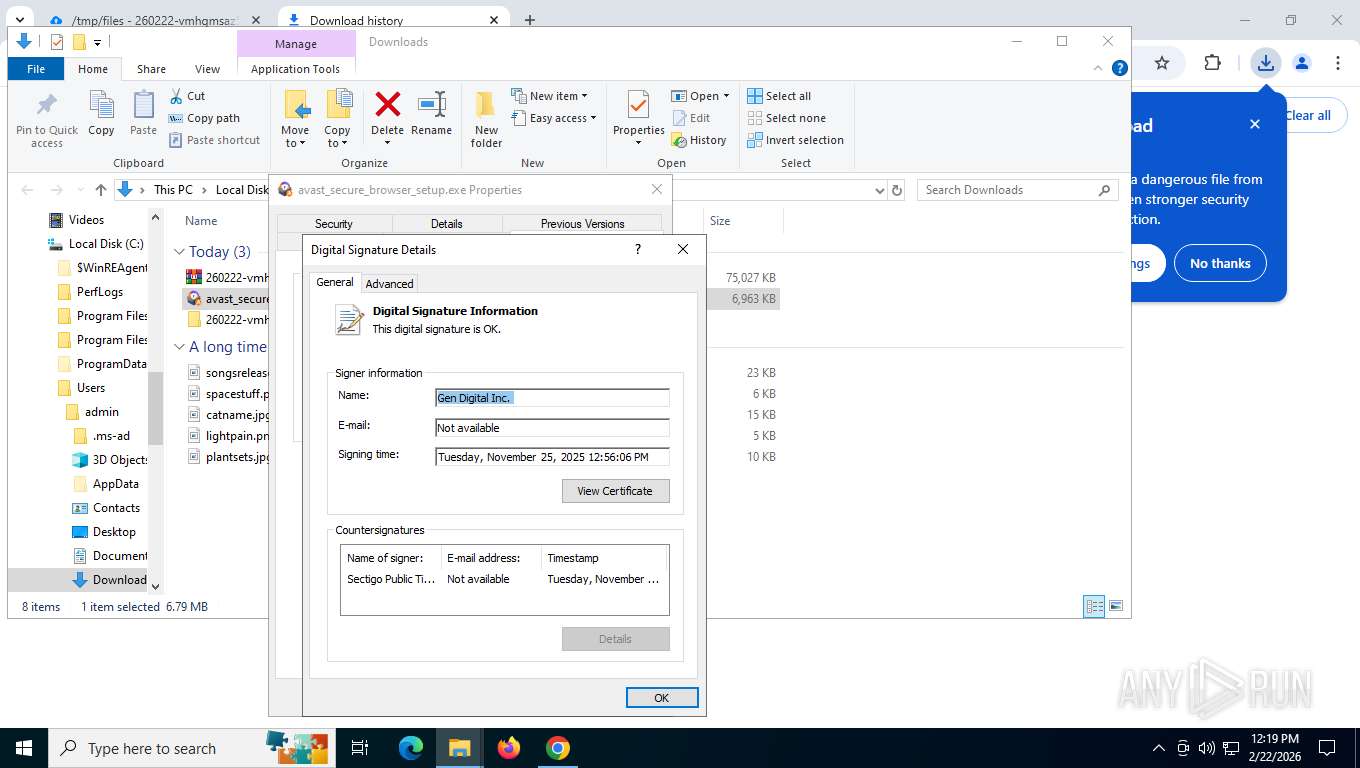Image resolution: width=1360 pixels, height=768 pixels.
Task: Open Windows Start menu
Action: pos(23,748)
